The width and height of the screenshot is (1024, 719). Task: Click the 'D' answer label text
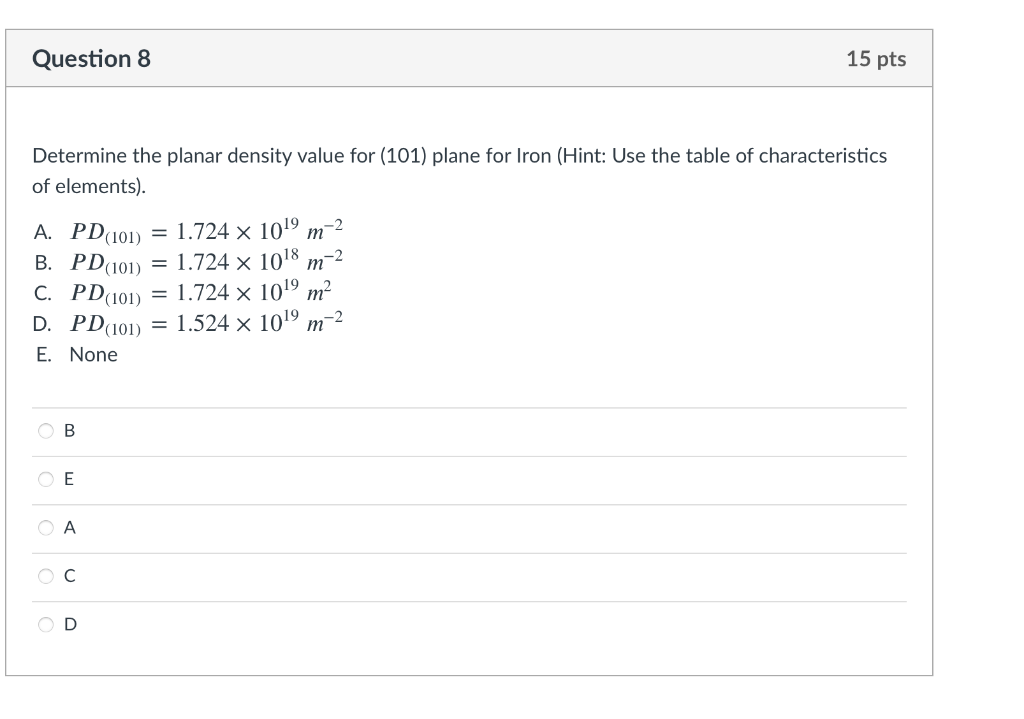(x=68, y=624)
